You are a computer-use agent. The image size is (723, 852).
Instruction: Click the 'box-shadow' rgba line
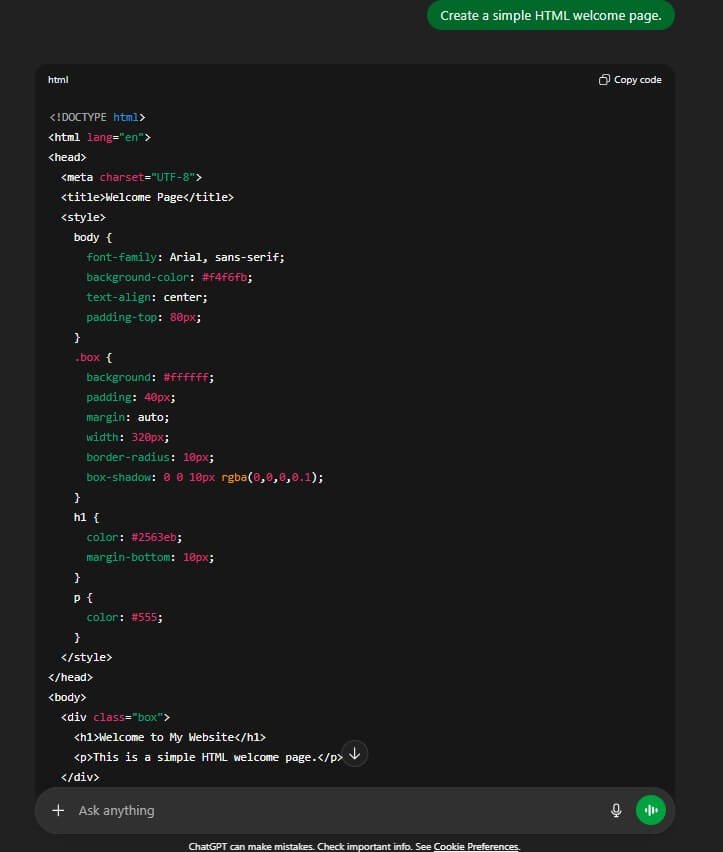205,477
